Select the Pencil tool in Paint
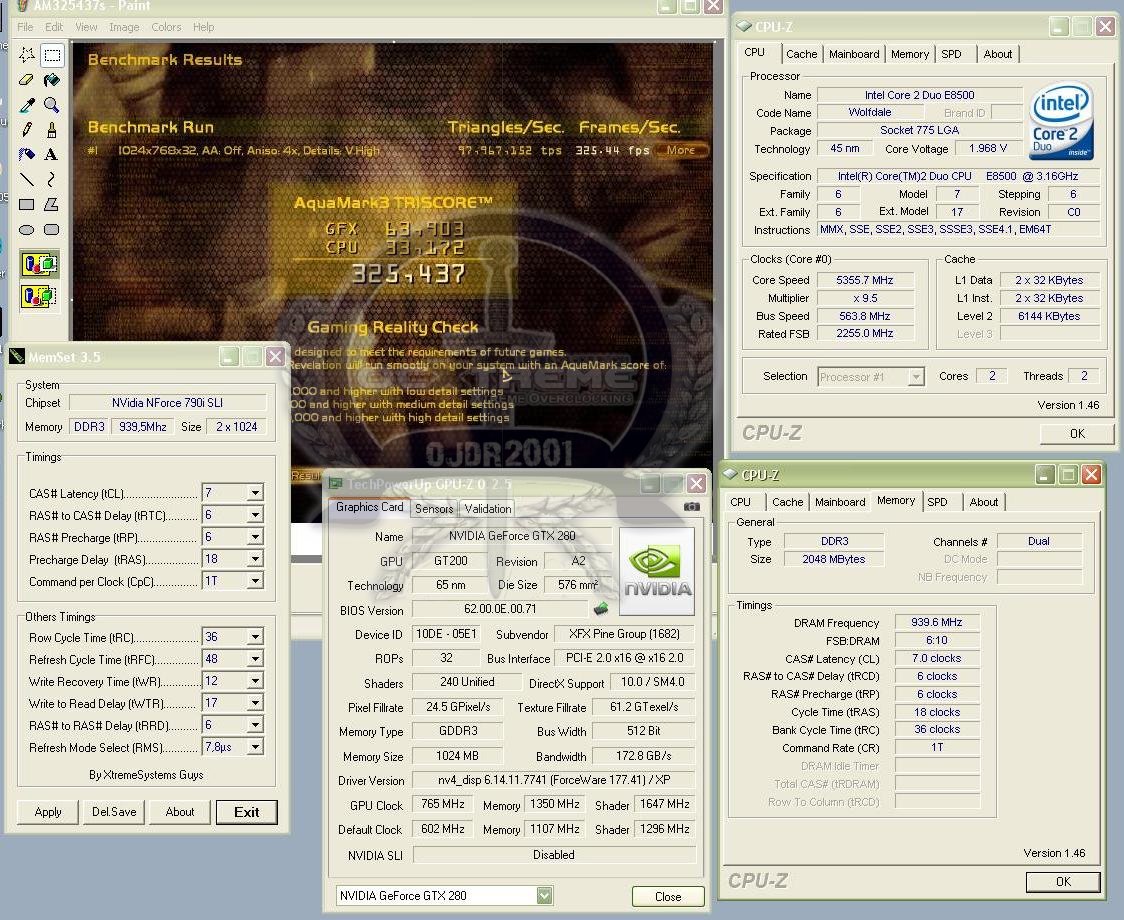The width and height of the screenshot is (1124, 920). click(x=27, y=130)
